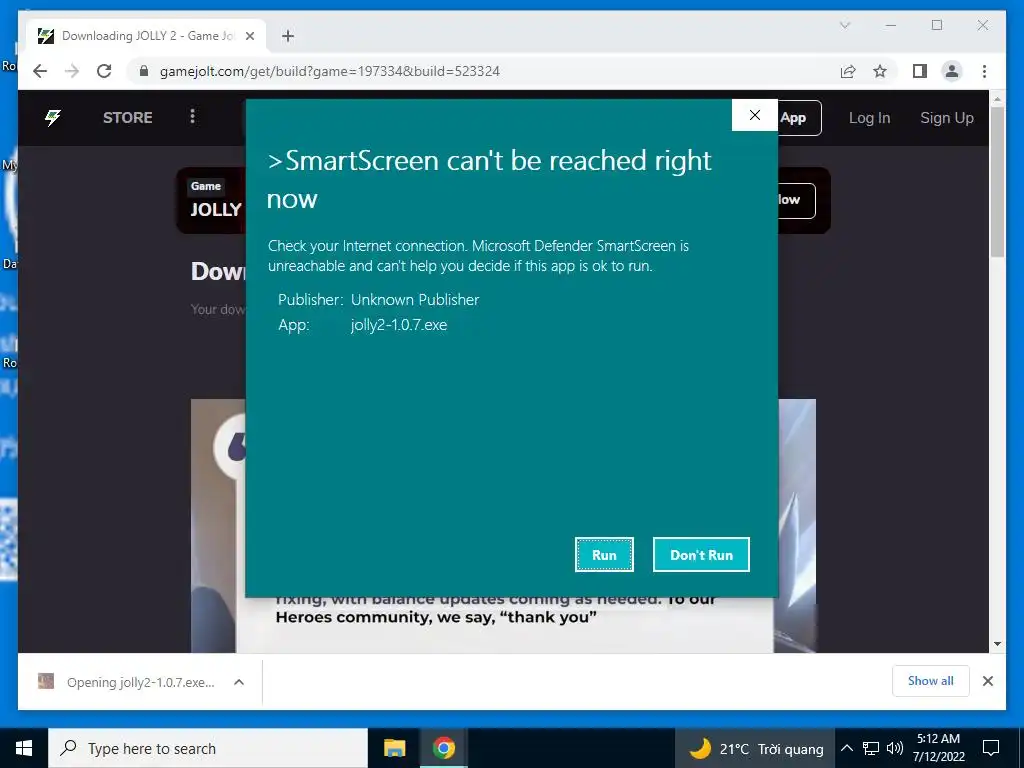
Task: Expand jolly2-1.0.7.exe download options chevron
Action: (x=239, y=682)
